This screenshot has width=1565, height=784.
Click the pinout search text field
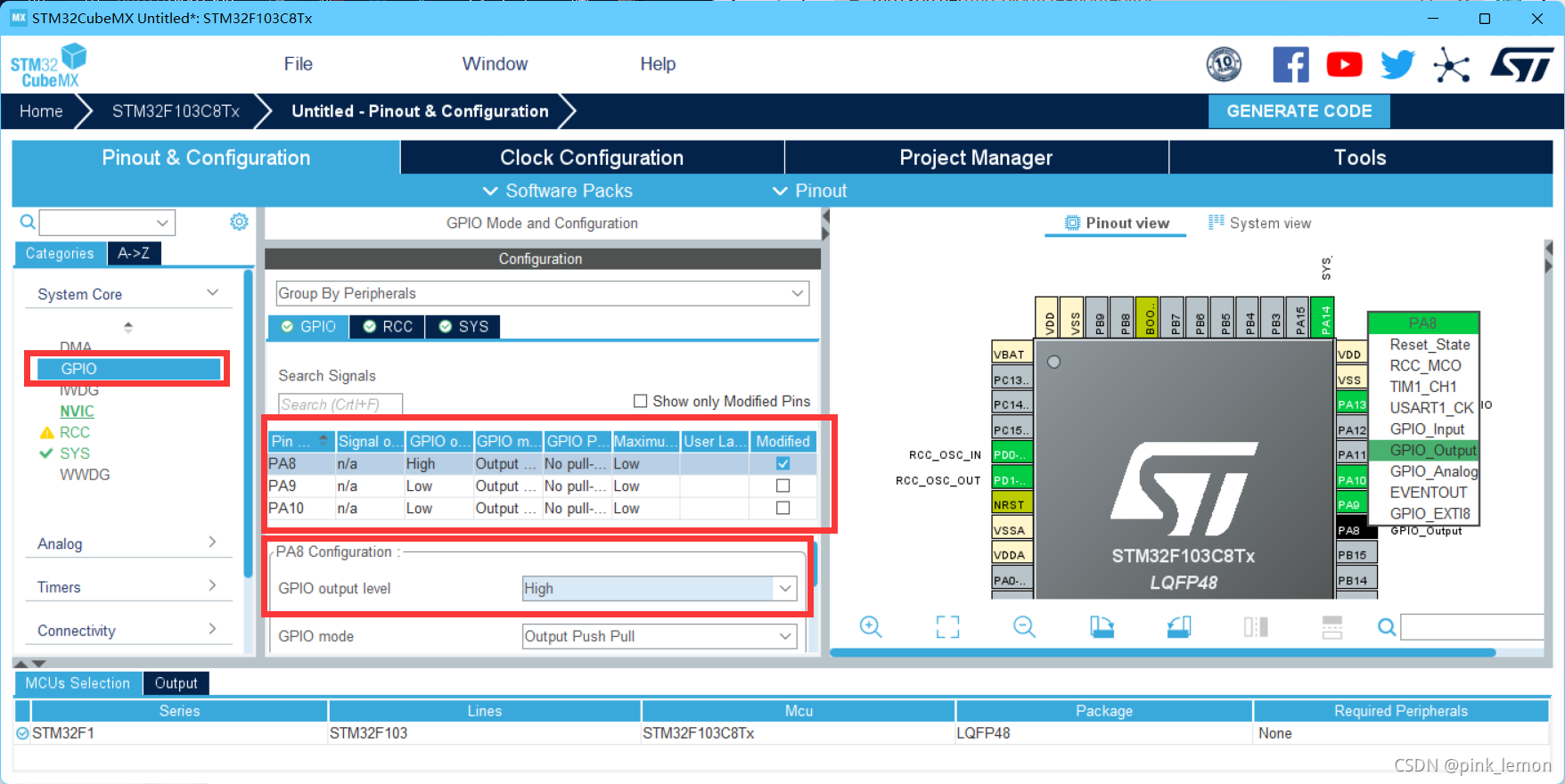[1471, 627]
